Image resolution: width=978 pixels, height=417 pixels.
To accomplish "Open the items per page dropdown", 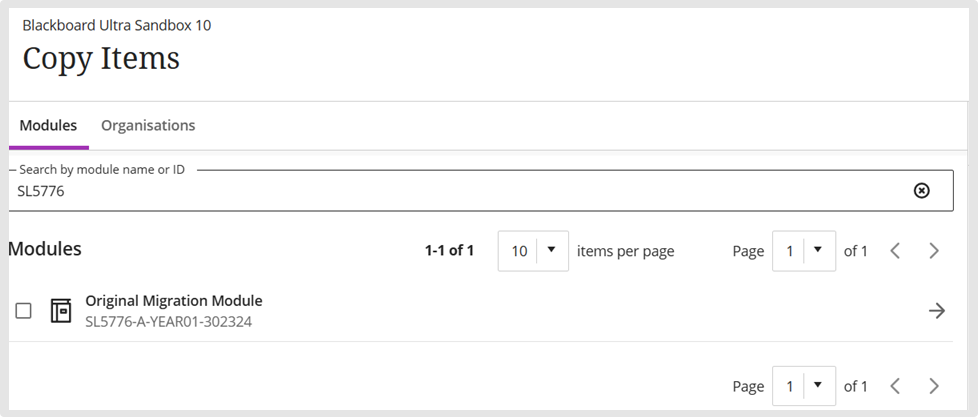I will [x=533, y=251].
